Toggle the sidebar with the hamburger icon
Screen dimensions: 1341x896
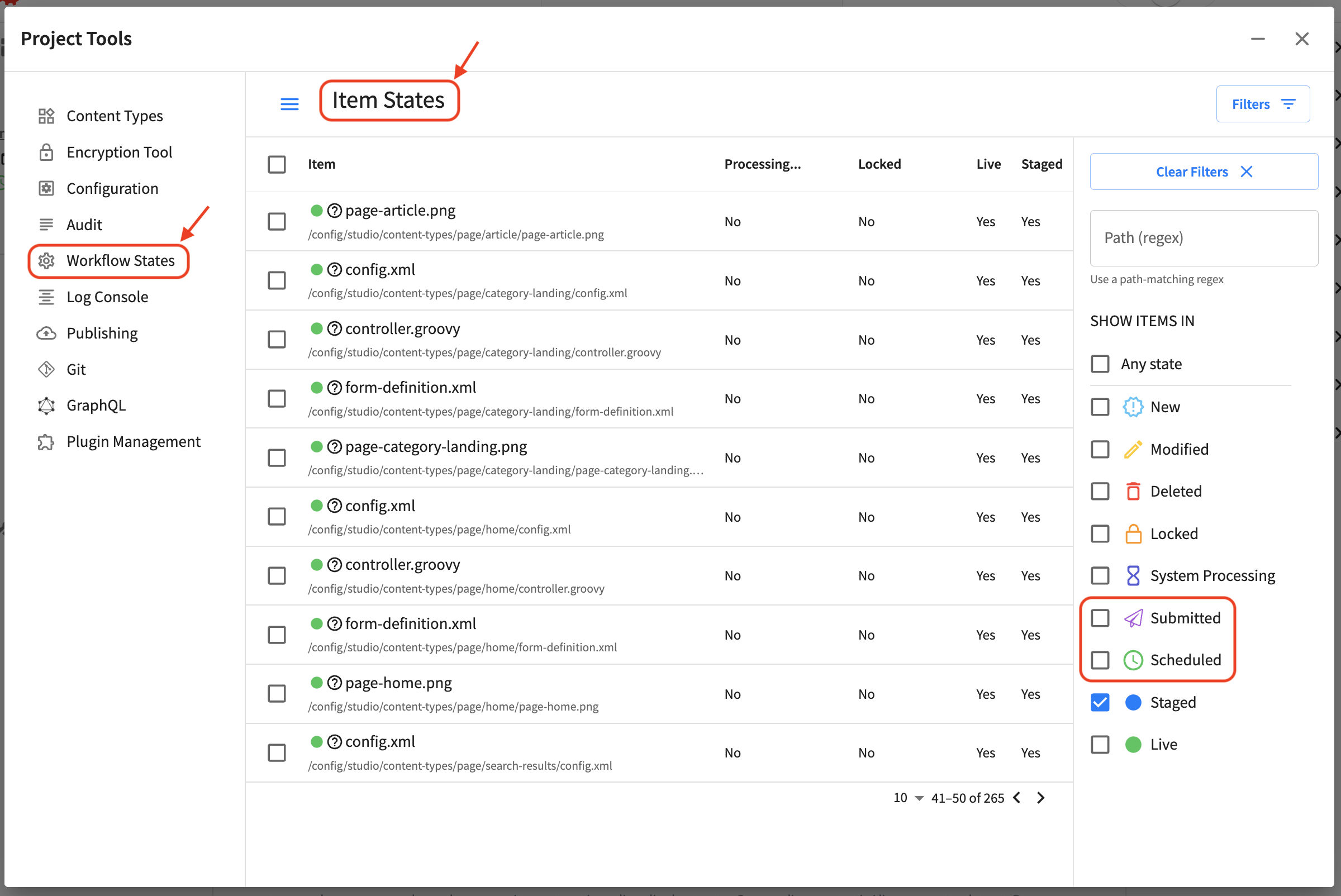click(289, 103)
